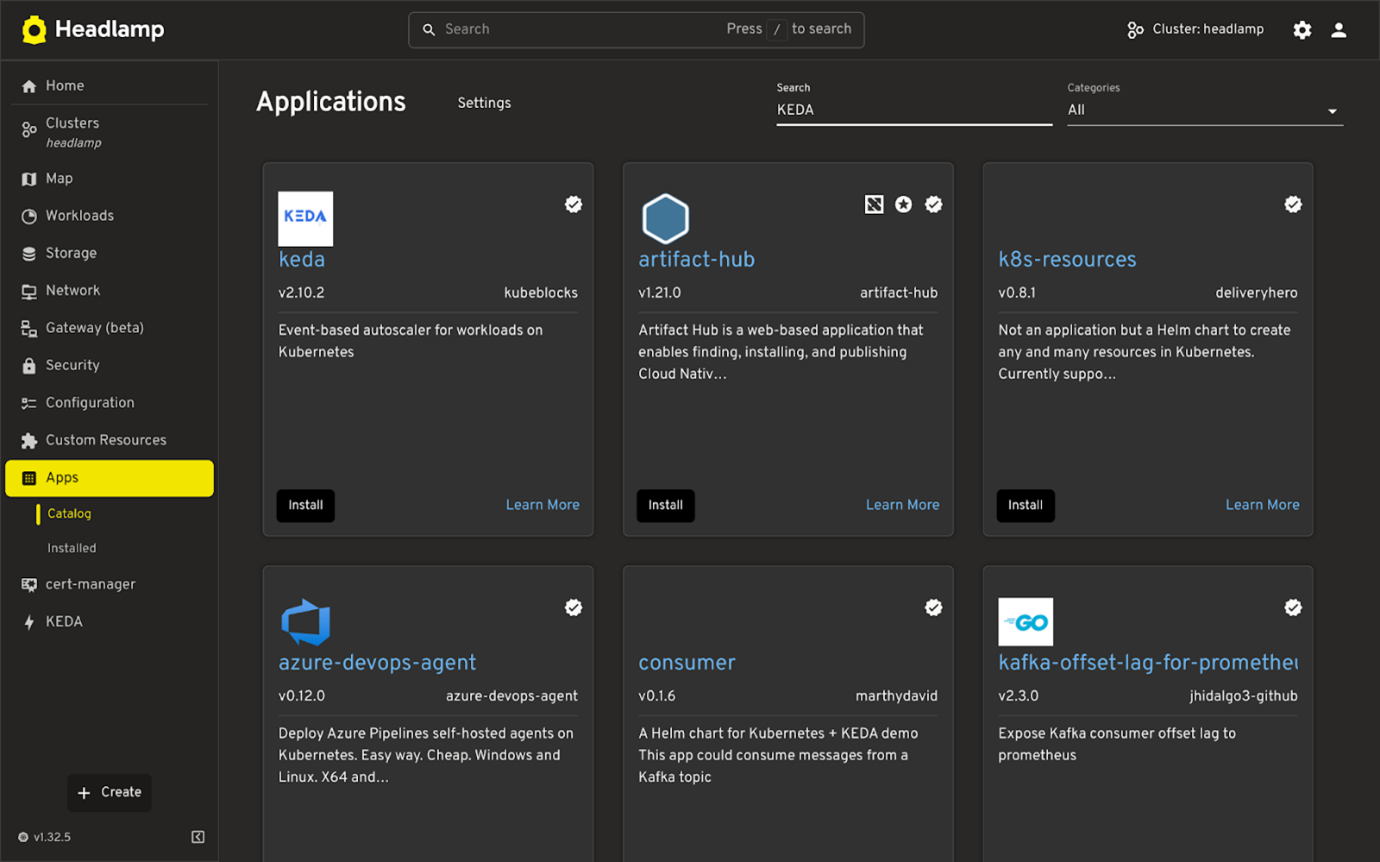Open the Applications Settings link
Viewport: 1380px width, 862px height.
tap(484, 103)
